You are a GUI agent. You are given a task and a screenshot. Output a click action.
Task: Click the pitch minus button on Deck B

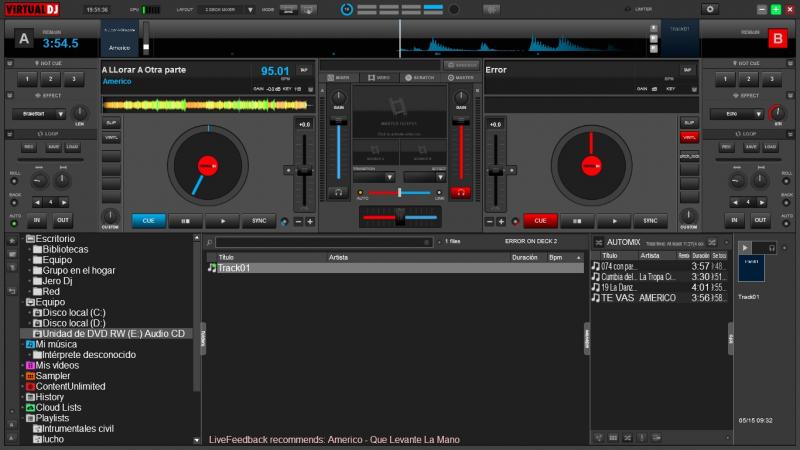490,221
